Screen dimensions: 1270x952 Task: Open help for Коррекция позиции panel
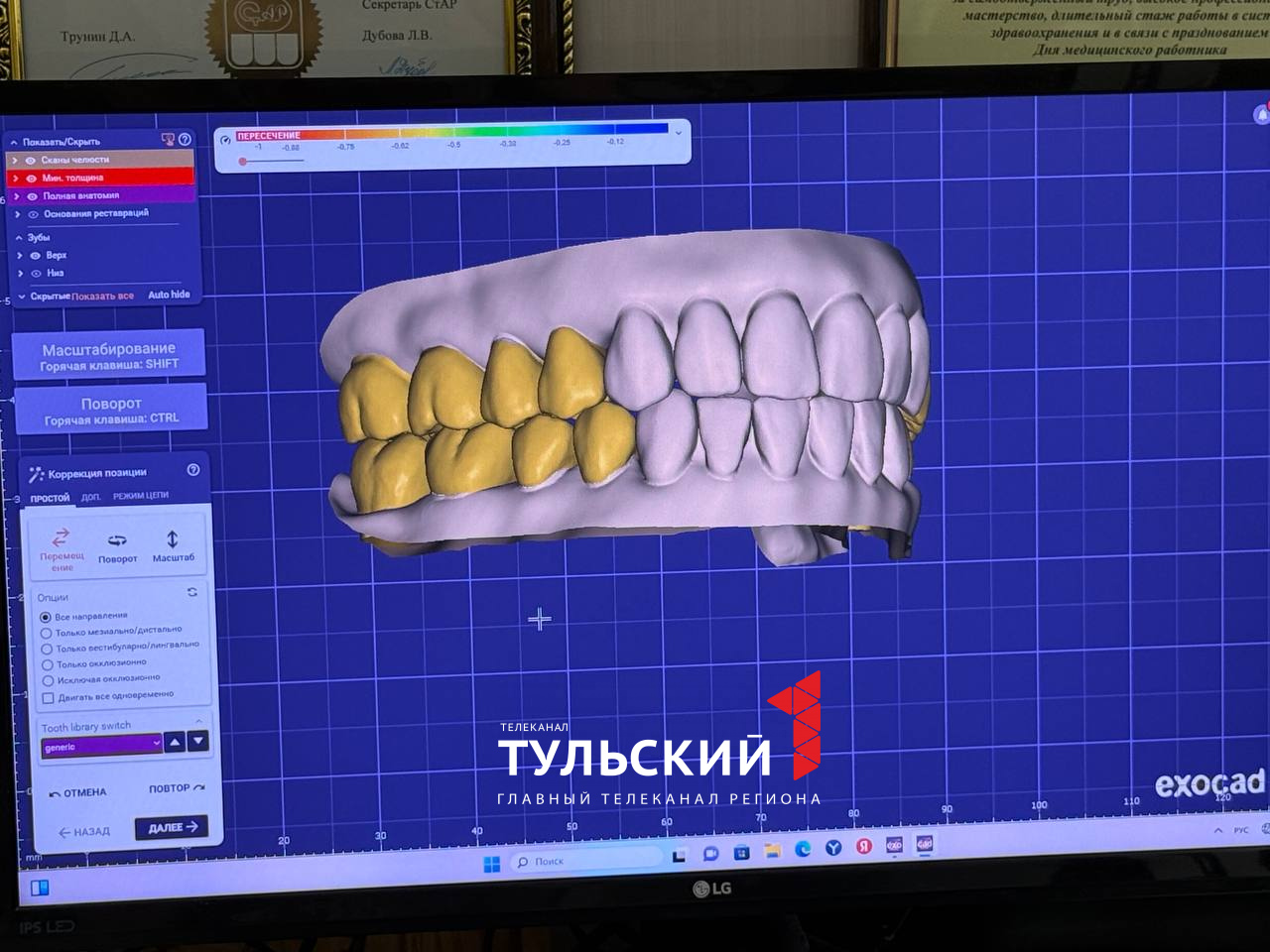(193, 470)
